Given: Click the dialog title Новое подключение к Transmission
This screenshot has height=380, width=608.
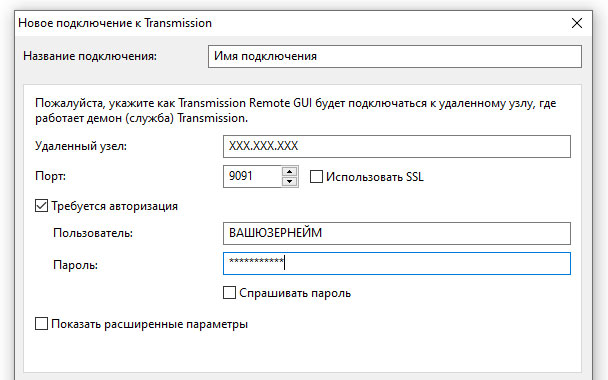Looking at the screenshot, I should pos(115,23).
